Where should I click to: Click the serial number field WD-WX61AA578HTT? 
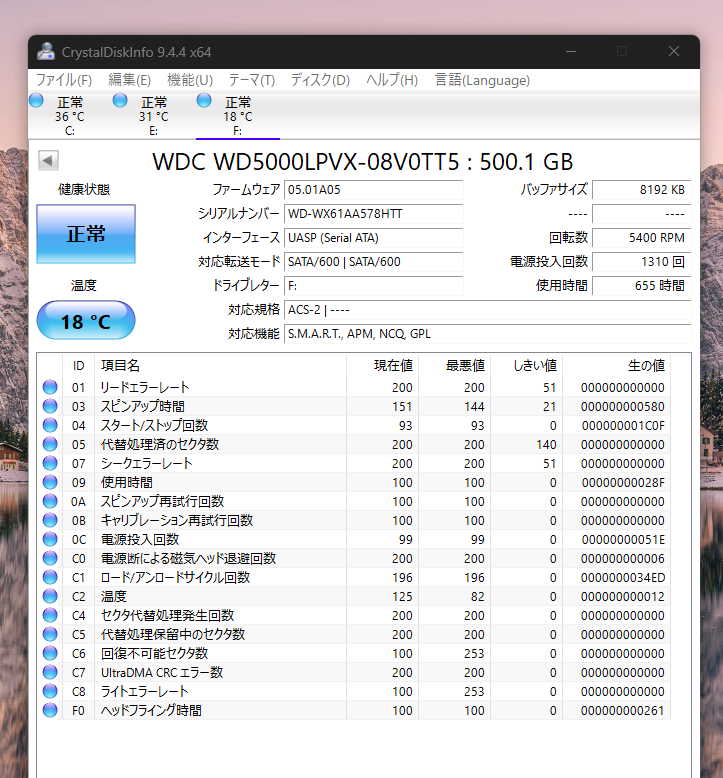pyautogui.click(x=373, y=214)
